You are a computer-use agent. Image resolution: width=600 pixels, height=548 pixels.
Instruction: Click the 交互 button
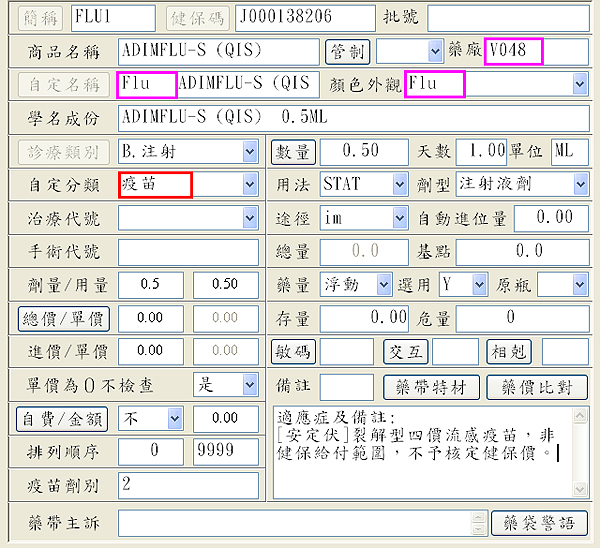coord(405,352)
